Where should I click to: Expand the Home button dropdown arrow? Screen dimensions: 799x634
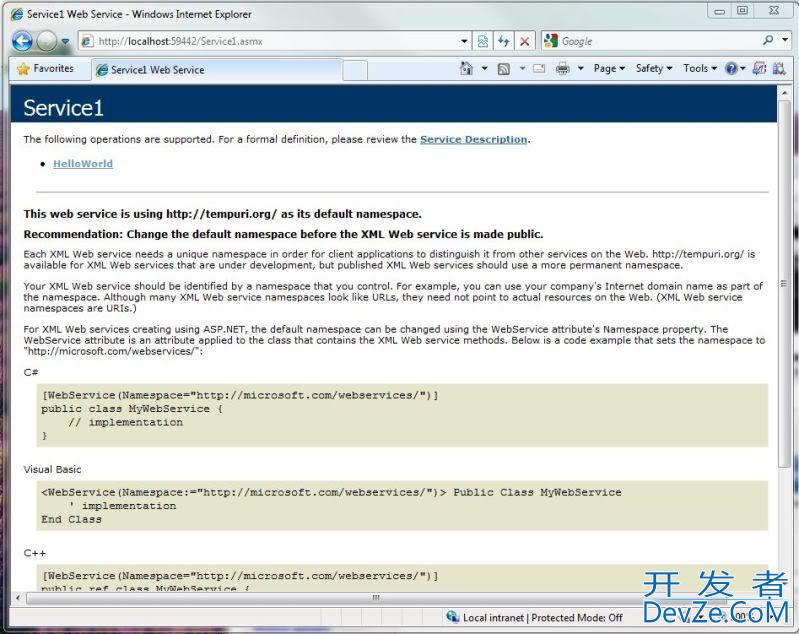(x=484, y=68)
